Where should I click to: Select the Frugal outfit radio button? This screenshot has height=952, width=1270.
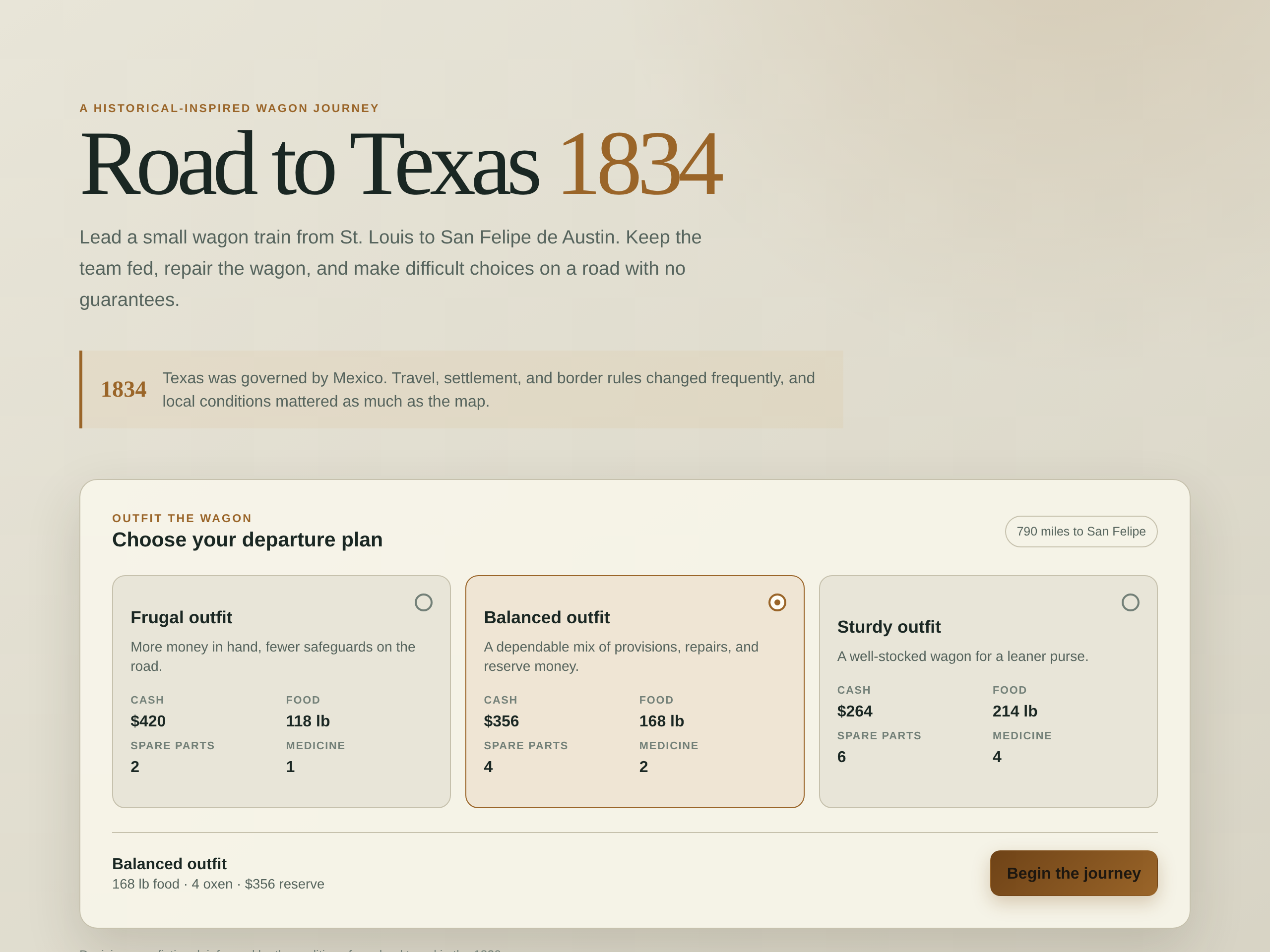(x=424, y=602)
